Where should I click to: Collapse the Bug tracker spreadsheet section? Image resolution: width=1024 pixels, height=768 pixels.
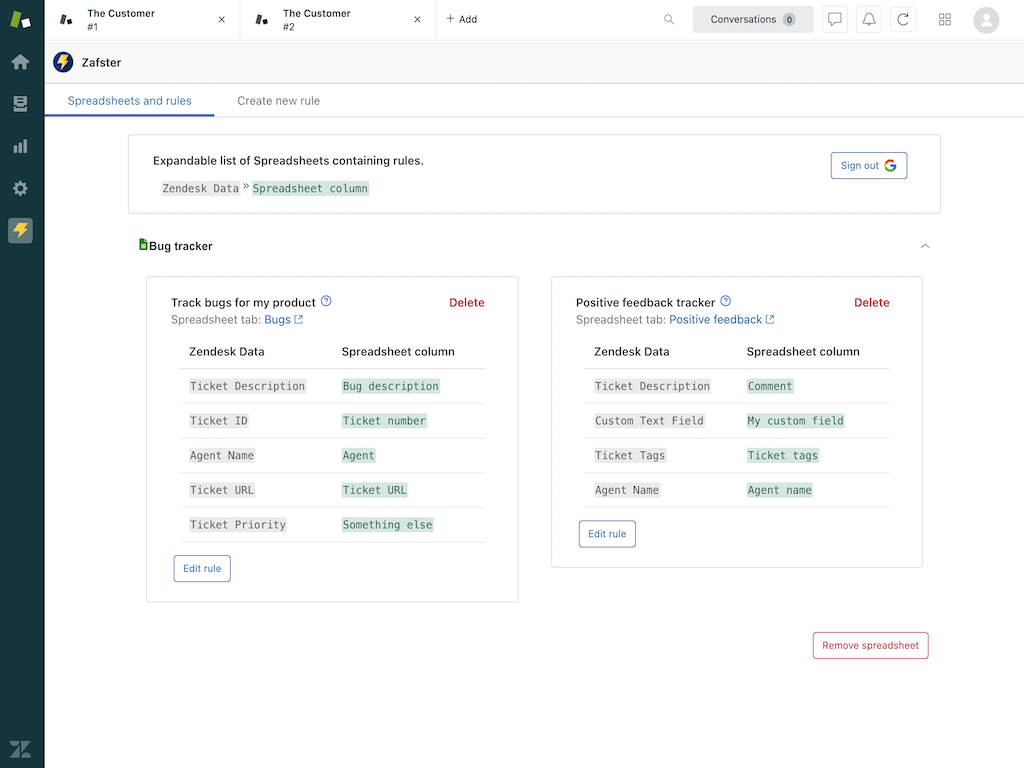925,246
